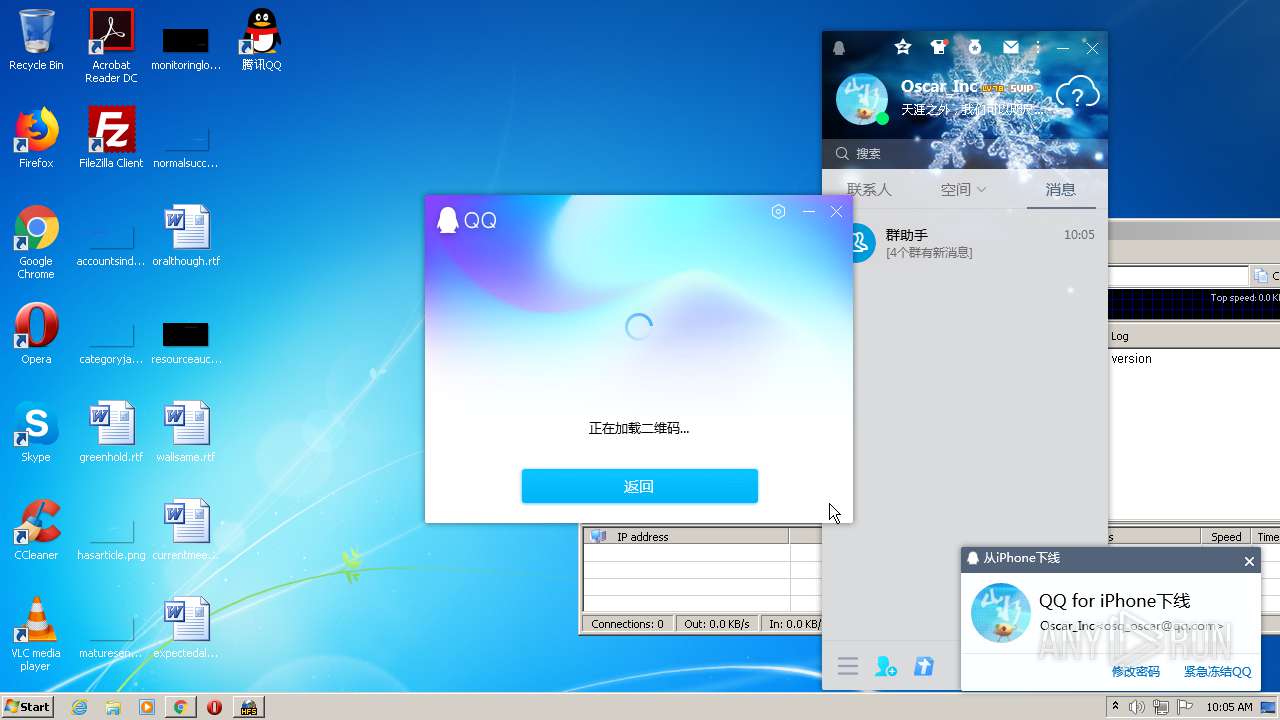Open Windows Explorer folder on taskbar
This screenshot has width=1280, height=720.
(x=113, y=707)
